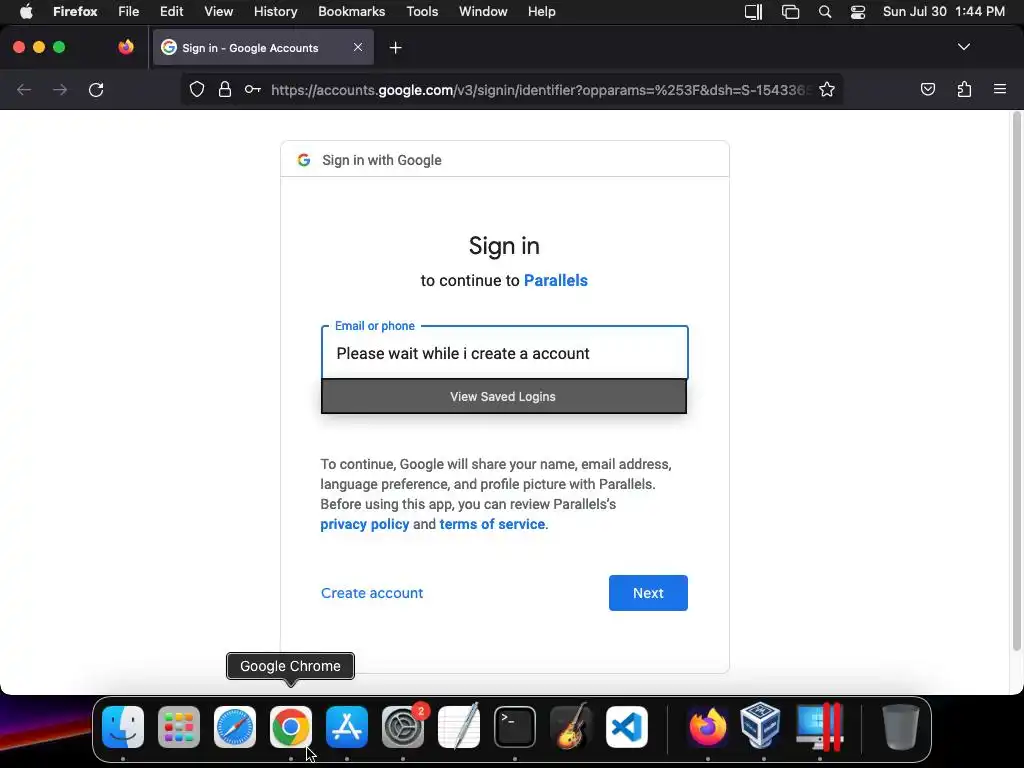Open the Extensions puzzle icon
The height and width of the screenshot is (768, 1024).
964,89
